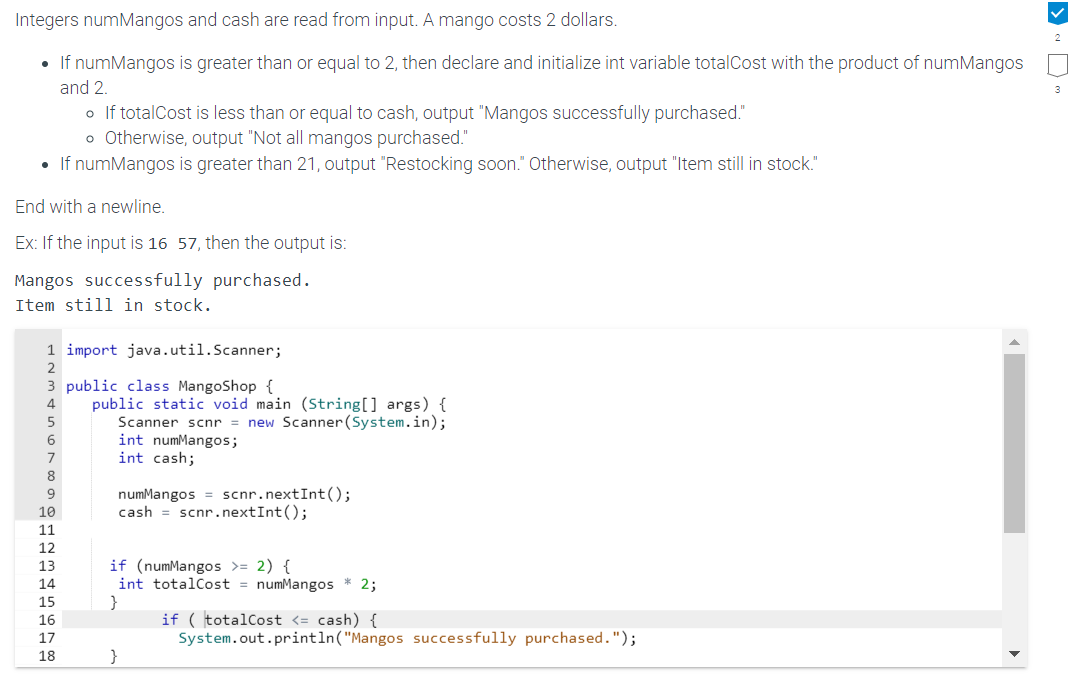Click the 'public static void main' line
Image resolution: width=1071 pixels, height=691 pixels.
click(x=269, y=404)
